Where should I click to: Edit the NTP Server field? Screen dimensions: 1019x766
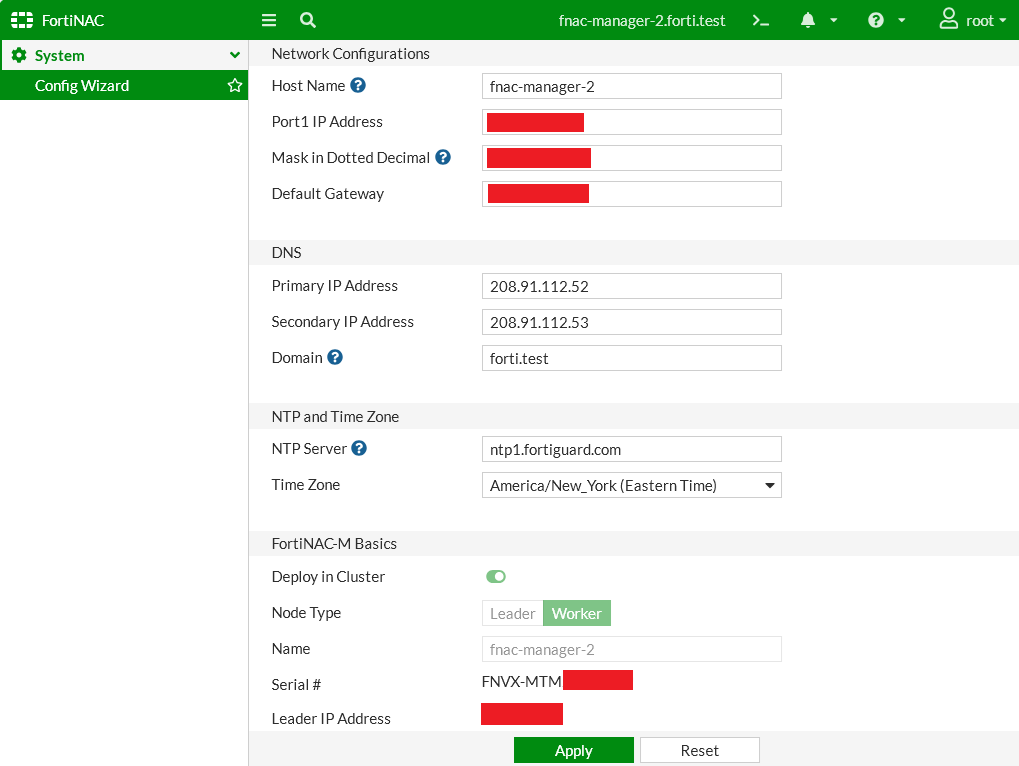(x=632, y=450)
